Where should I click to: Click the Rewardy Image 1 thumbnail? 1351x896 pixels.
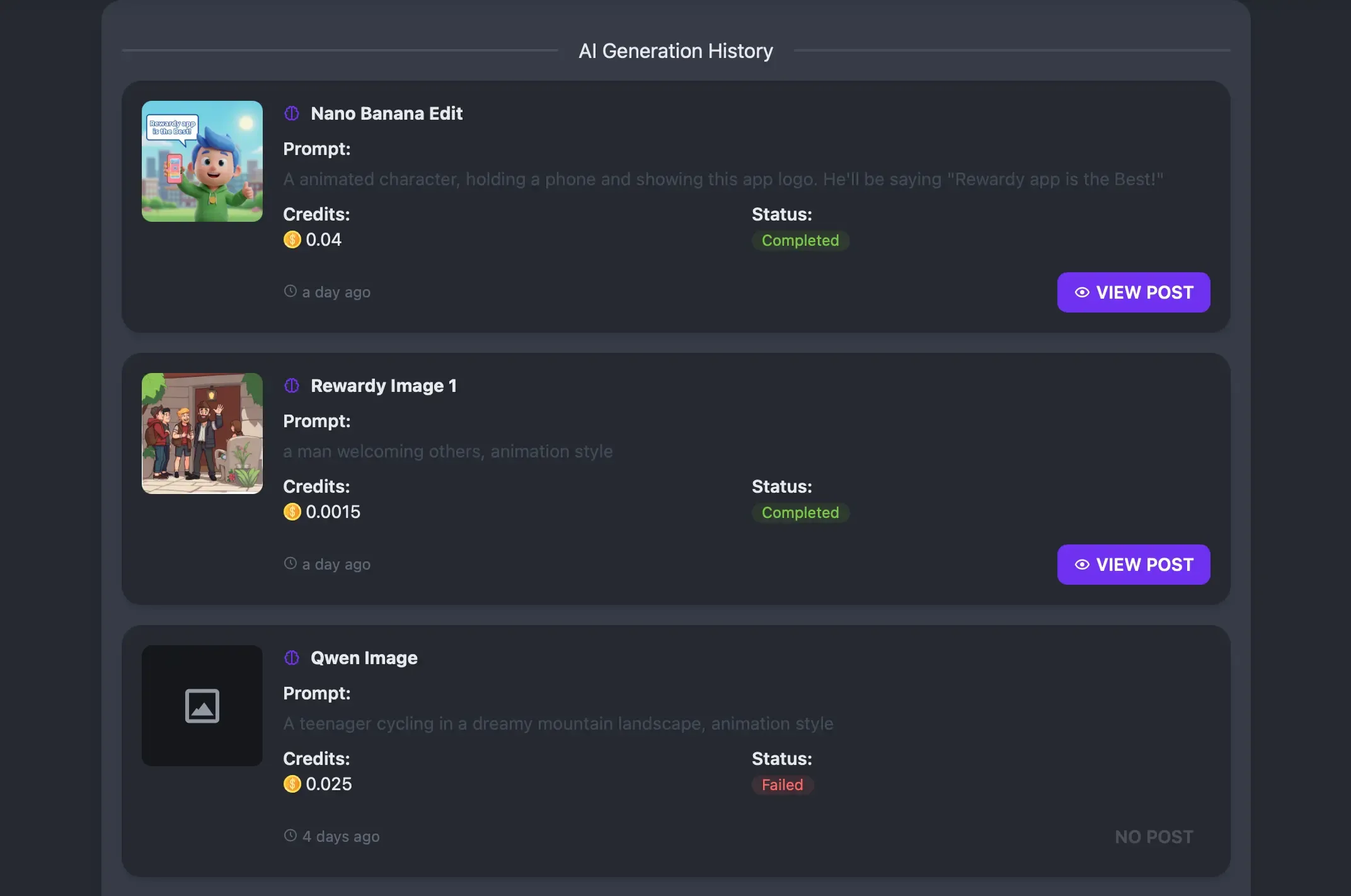point(202,433)
